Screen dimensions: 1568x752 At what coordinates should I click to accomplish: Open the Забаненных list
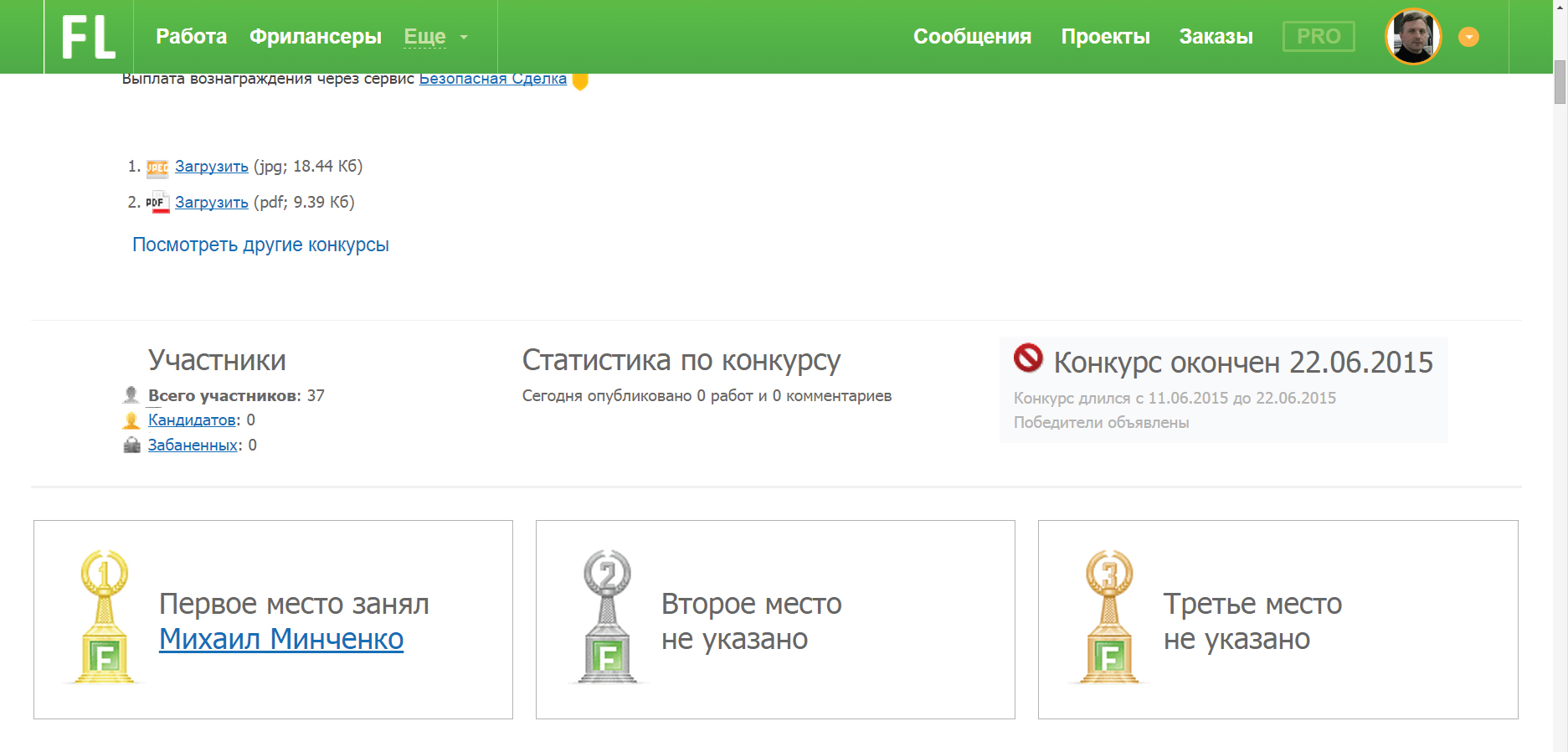tap(193, 445)
